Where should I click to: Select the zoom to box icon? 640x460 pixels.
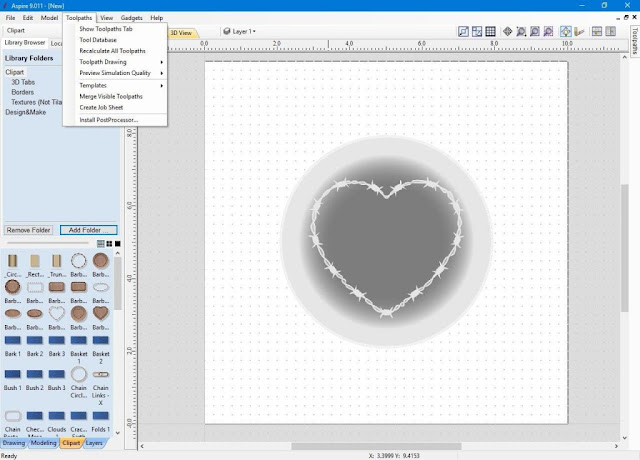click(x=521, y=31)
